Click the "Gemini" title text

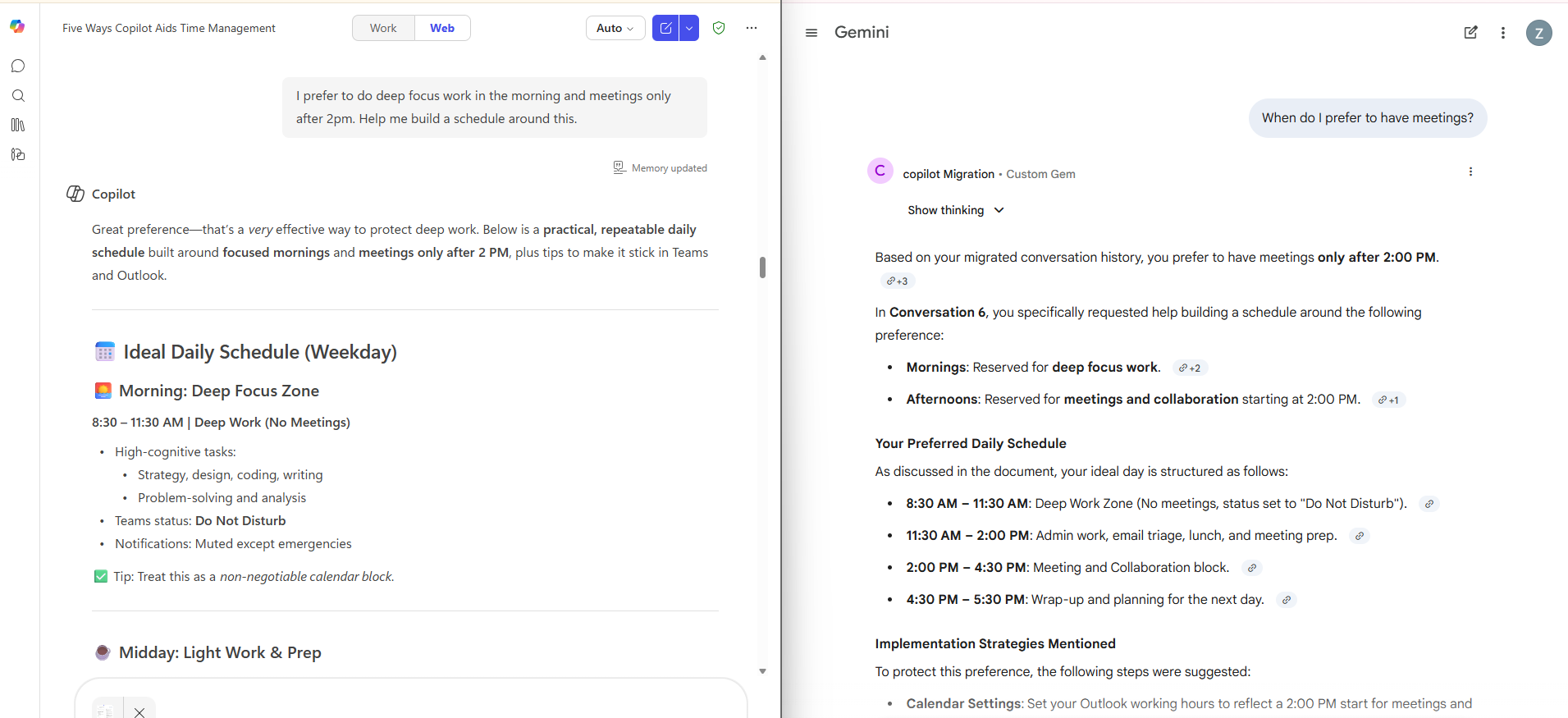(x=862, y=32)
